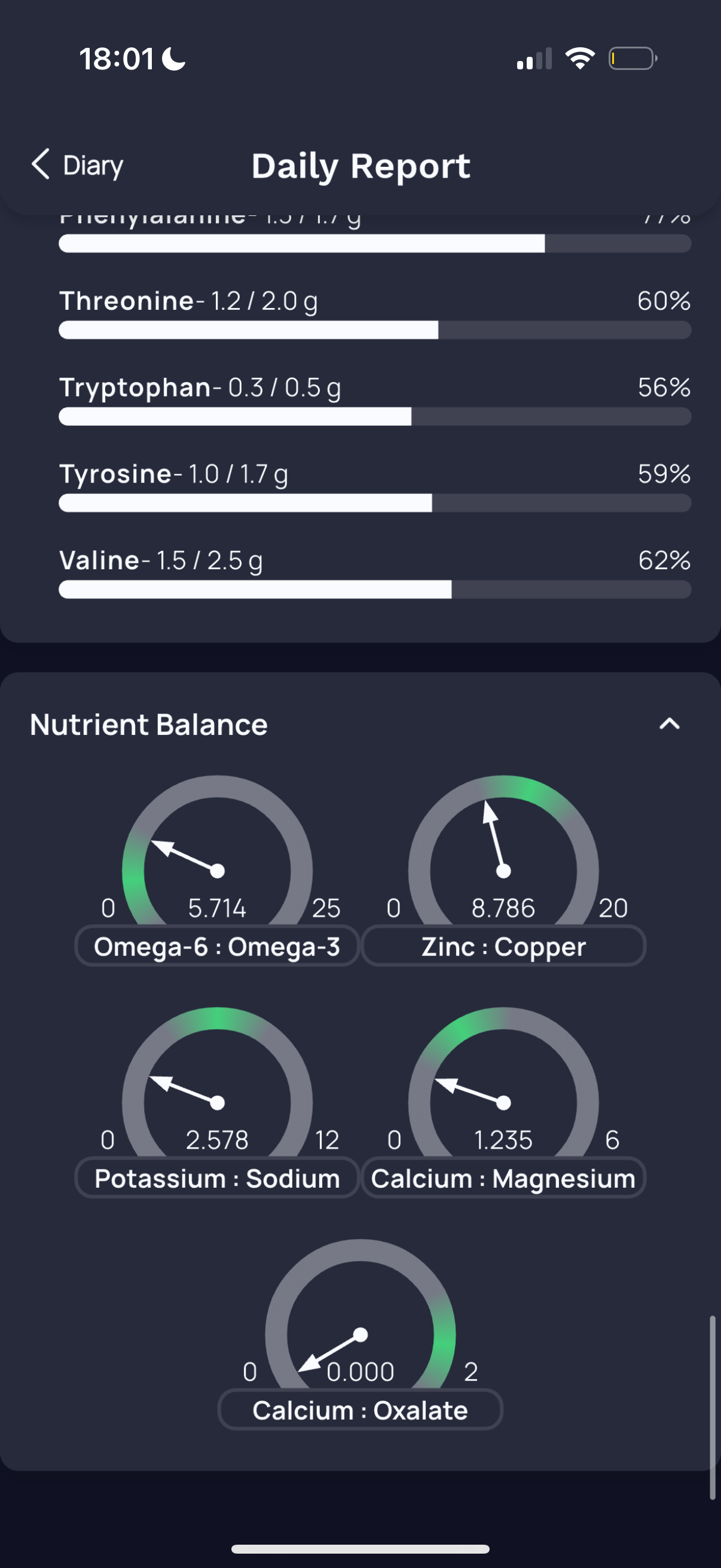Image resolution: width=721 pixels, height=1568 pixels.
Task: Tap the Calcium : Oxalate gauge dial
Action: tap(360, 1316)
